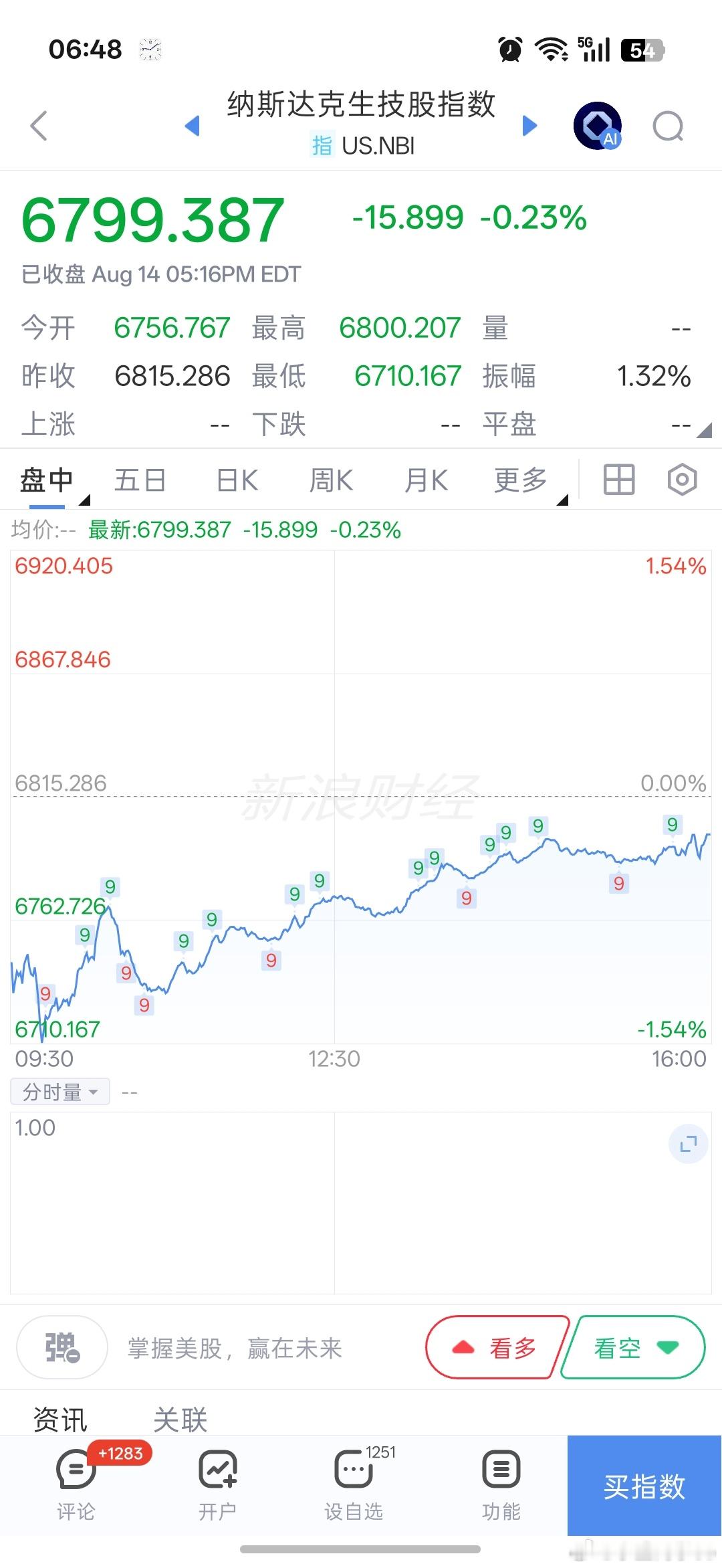Expand chart to fullscreen icon

pyautogui.click(x=689, y=1144)
